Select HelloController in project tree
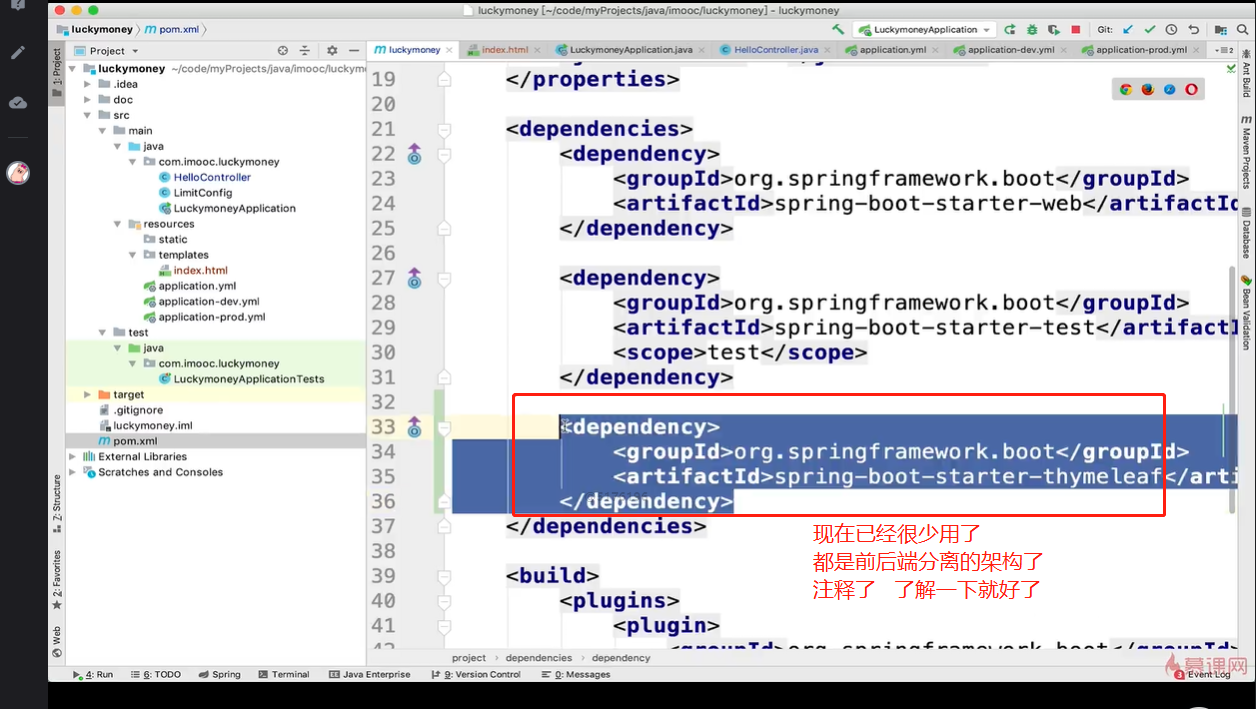1256x709 pixels. 212,177
